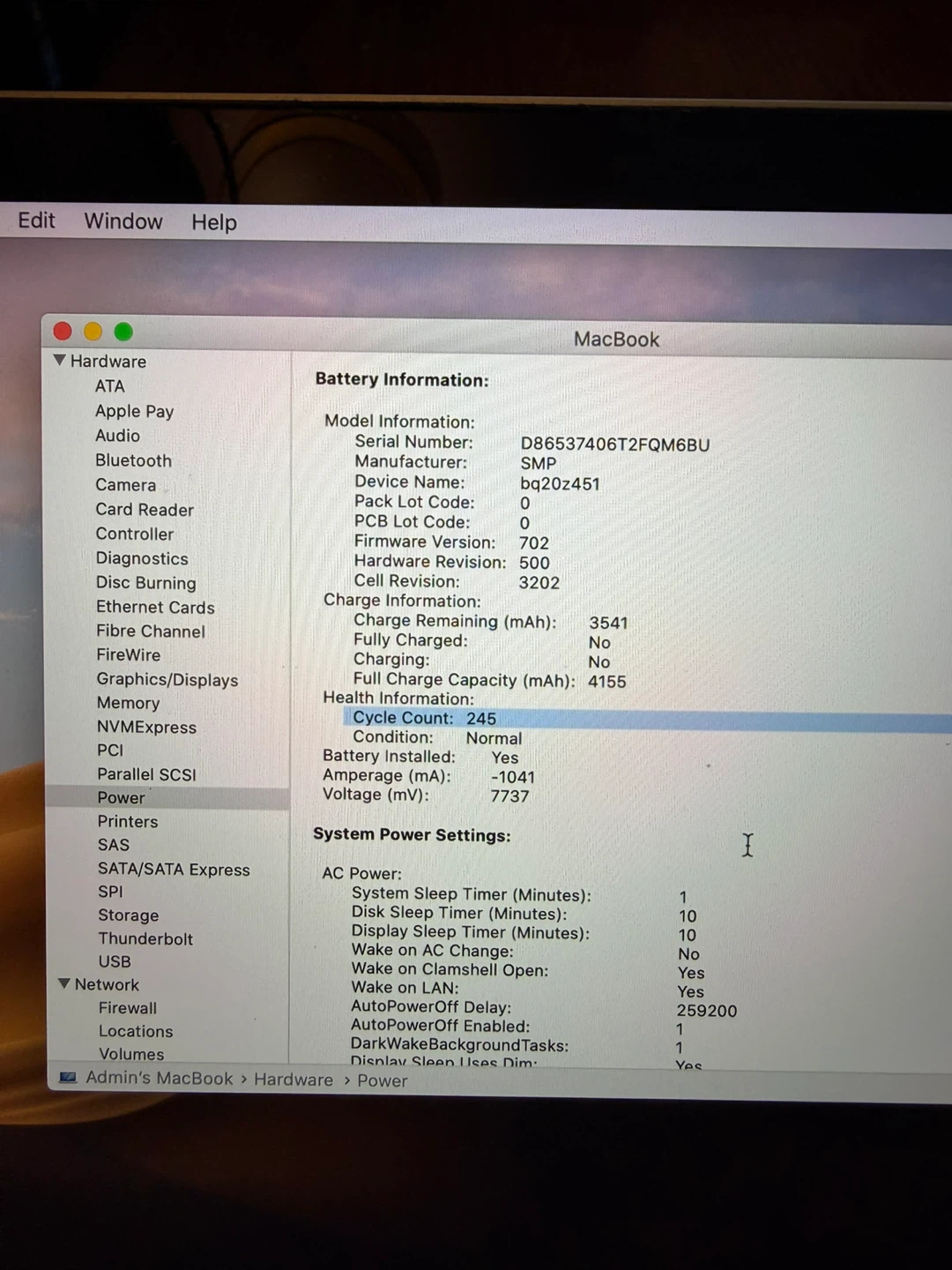Open the Window menu
The height and width of the screenshot is (1270, 952).
[x=123, y=221]
